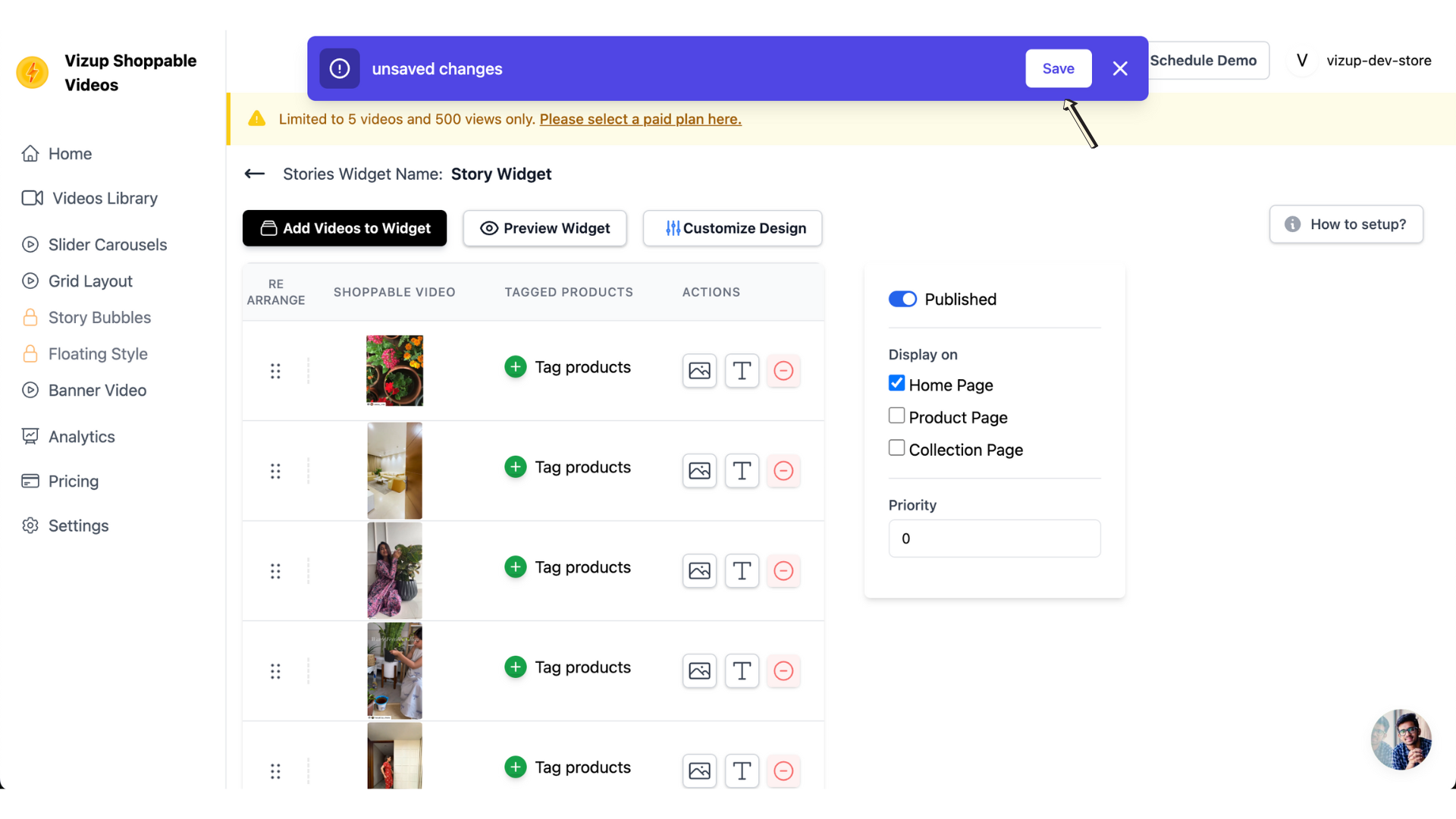Screen dimensions: 1456x819
Task: Click the text icon in fifth video row
Action: pos(742,771)
